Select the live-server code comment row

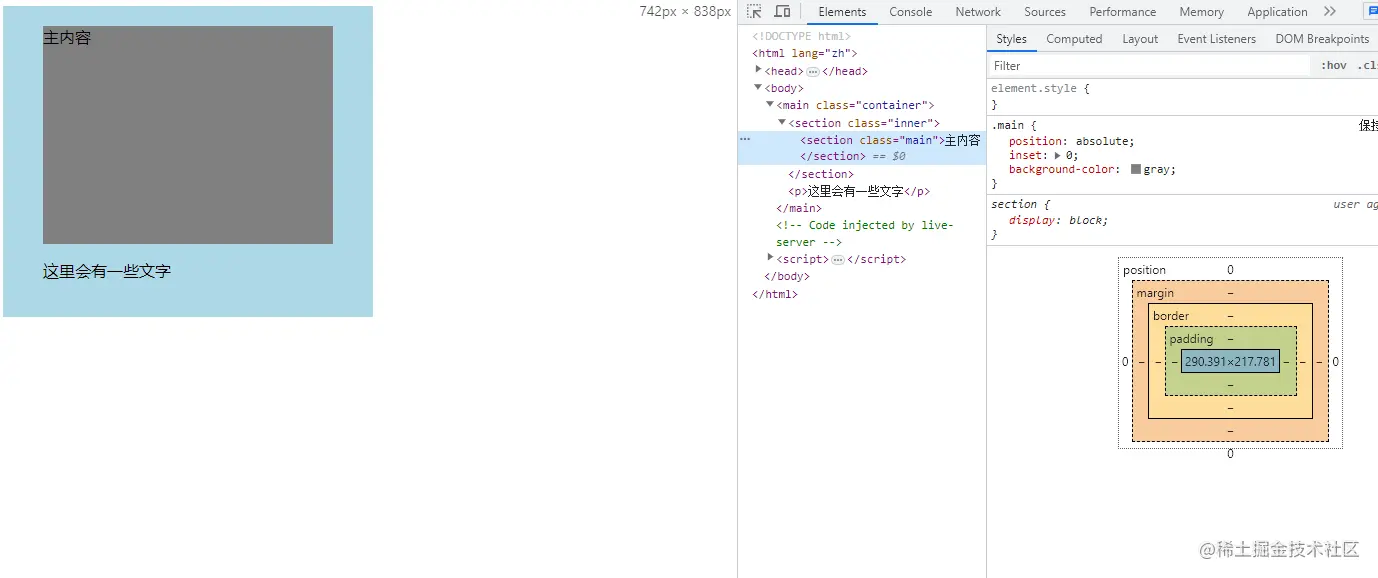tap(864, 233)
